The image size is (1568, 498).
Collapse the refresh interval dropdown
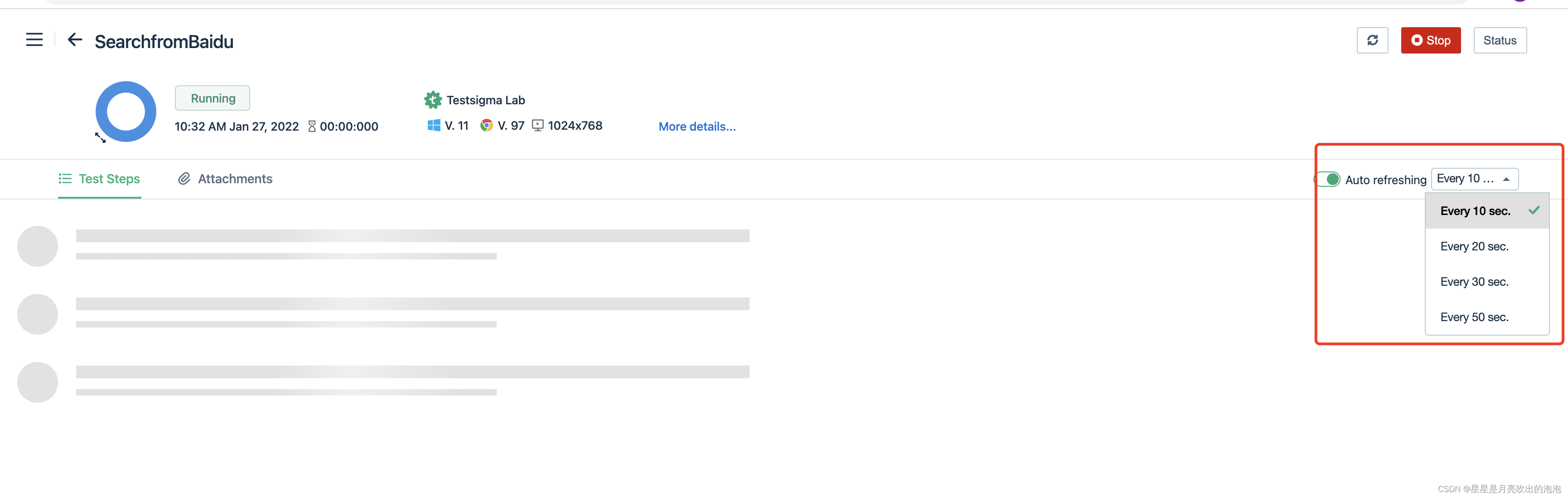(1474, 179)
